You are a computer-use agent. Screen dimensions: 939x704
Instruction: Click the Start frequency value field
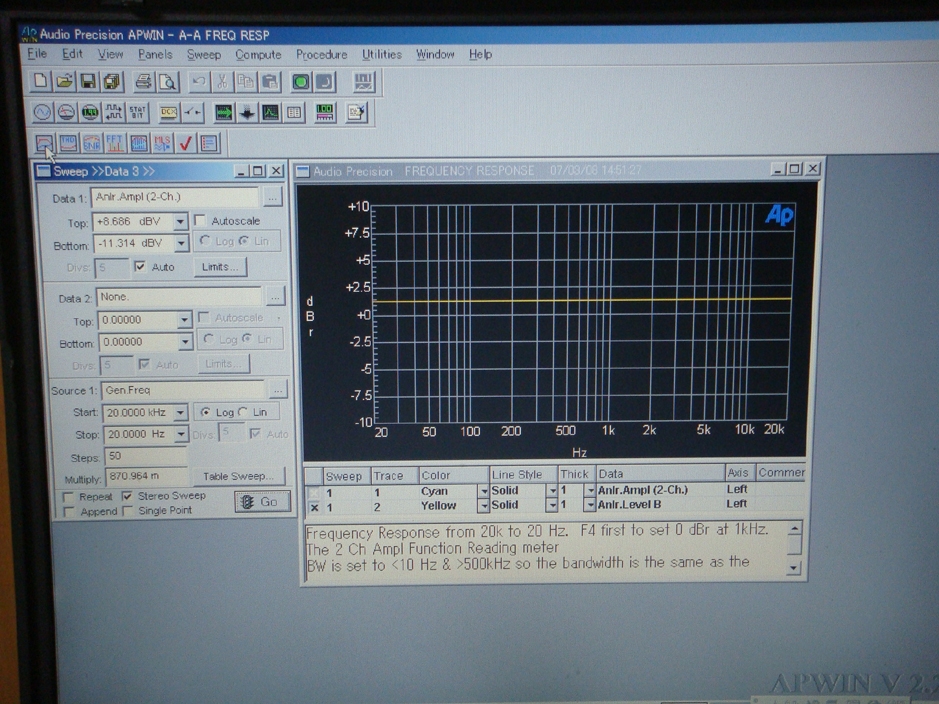click(138, 412)
